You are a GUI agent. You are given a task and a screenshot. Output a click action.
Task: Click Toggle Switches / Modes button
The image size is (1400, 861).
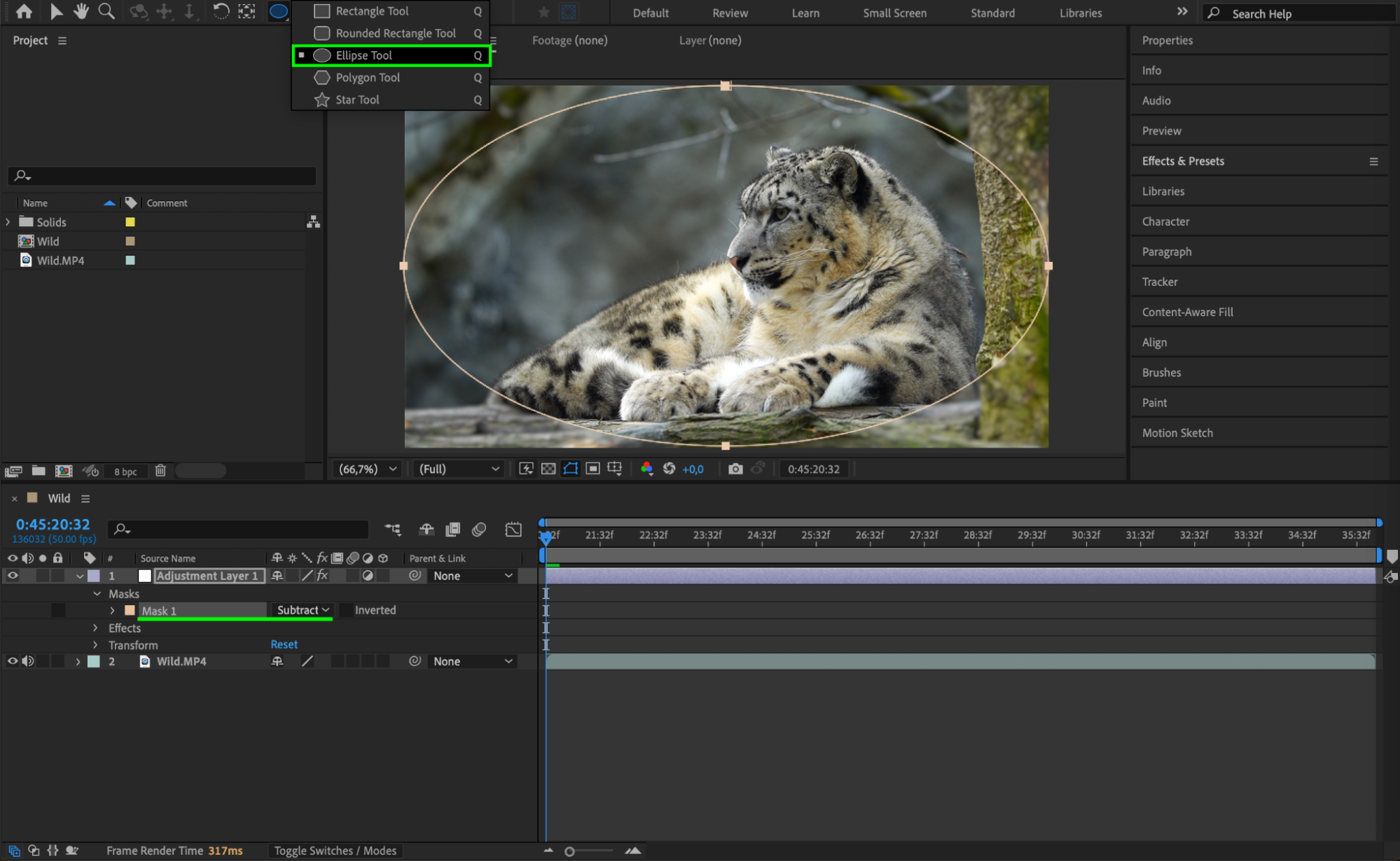click(335, 850)
